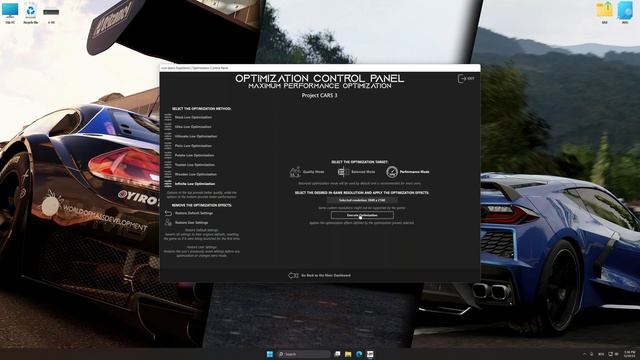Expand the system tray hidden icons chevron
This screenshot has width=640, height=360.
point(585,354)
